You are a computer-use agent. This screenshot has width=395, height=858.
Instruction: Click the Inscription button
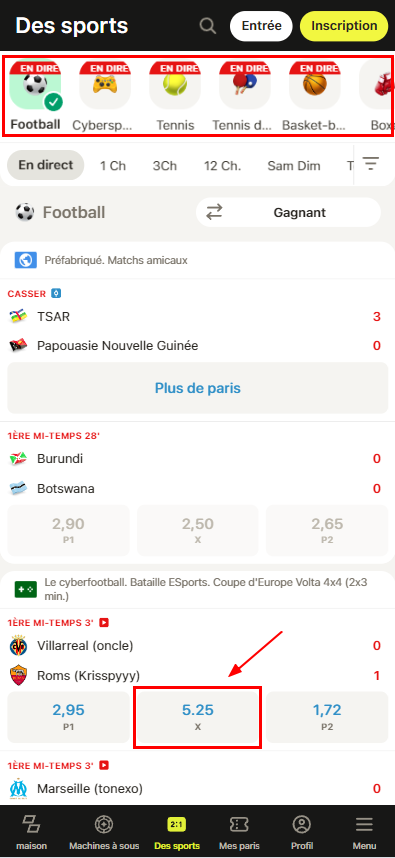(344, 26)
